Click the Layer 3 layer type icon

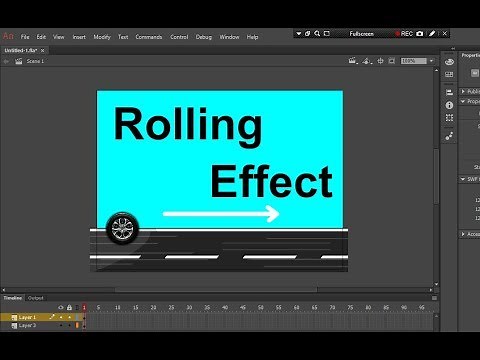(x=14, y=326)
